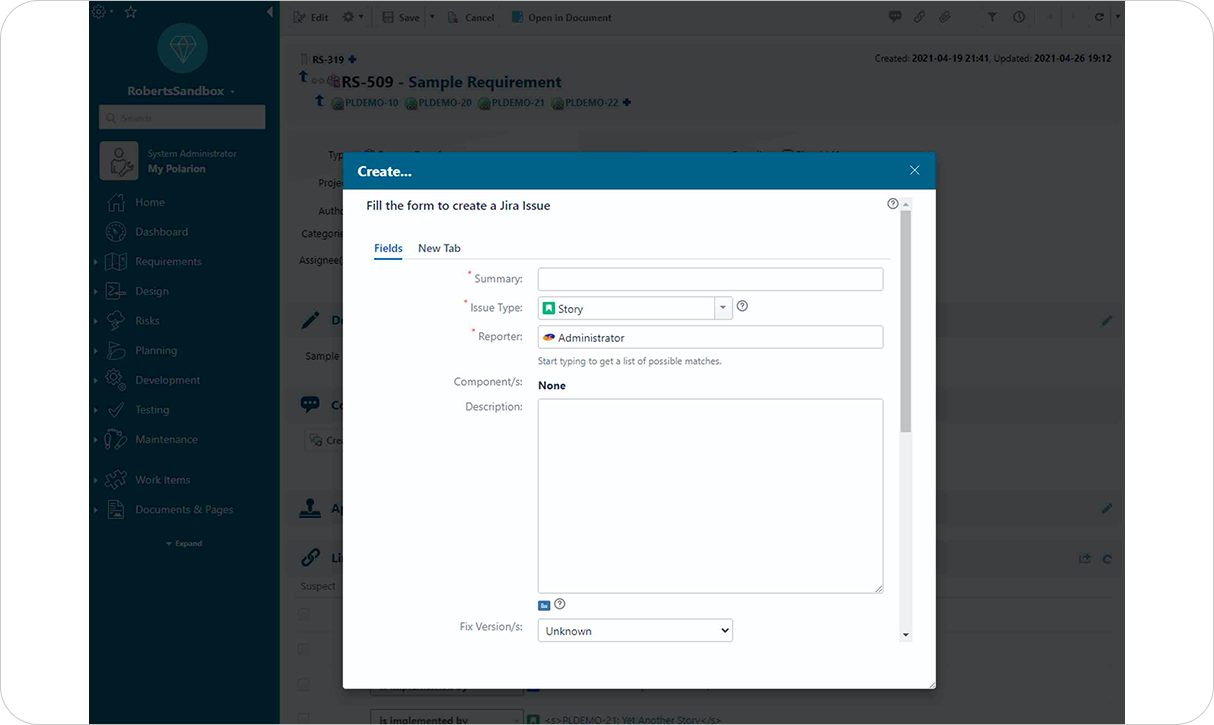The height and width of the screenshot is (725, 1214).
Task: Click Expand at the bottom of the sidebar
Action: (x=184, y=543)
